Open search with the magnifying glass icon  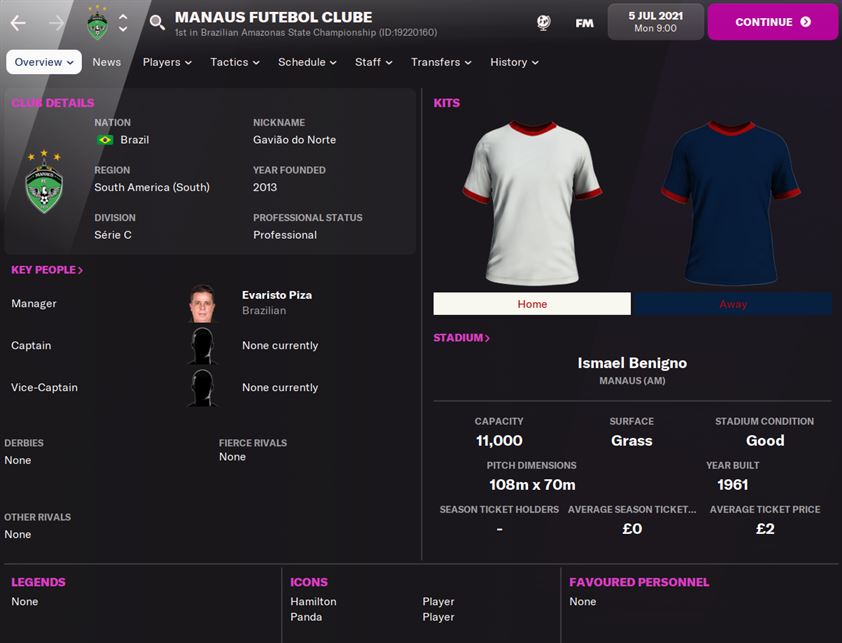[157, 23]
